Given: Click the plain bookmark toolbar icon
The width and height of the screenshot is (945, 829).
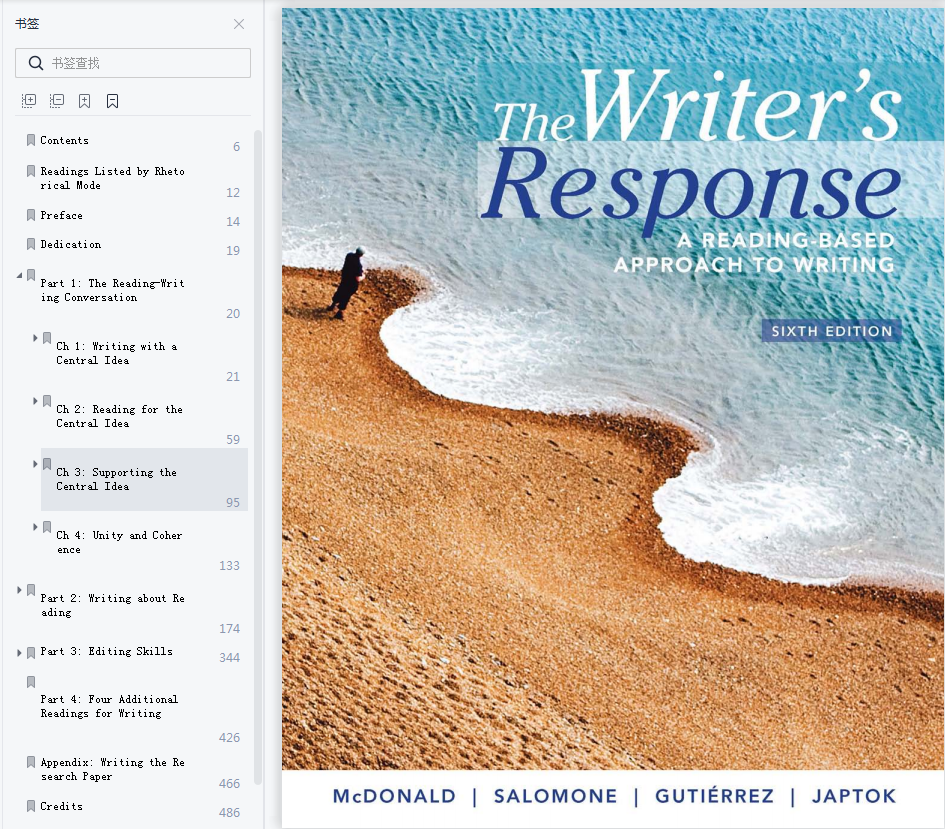Looking at the screenshot, I should pos(112,101).
